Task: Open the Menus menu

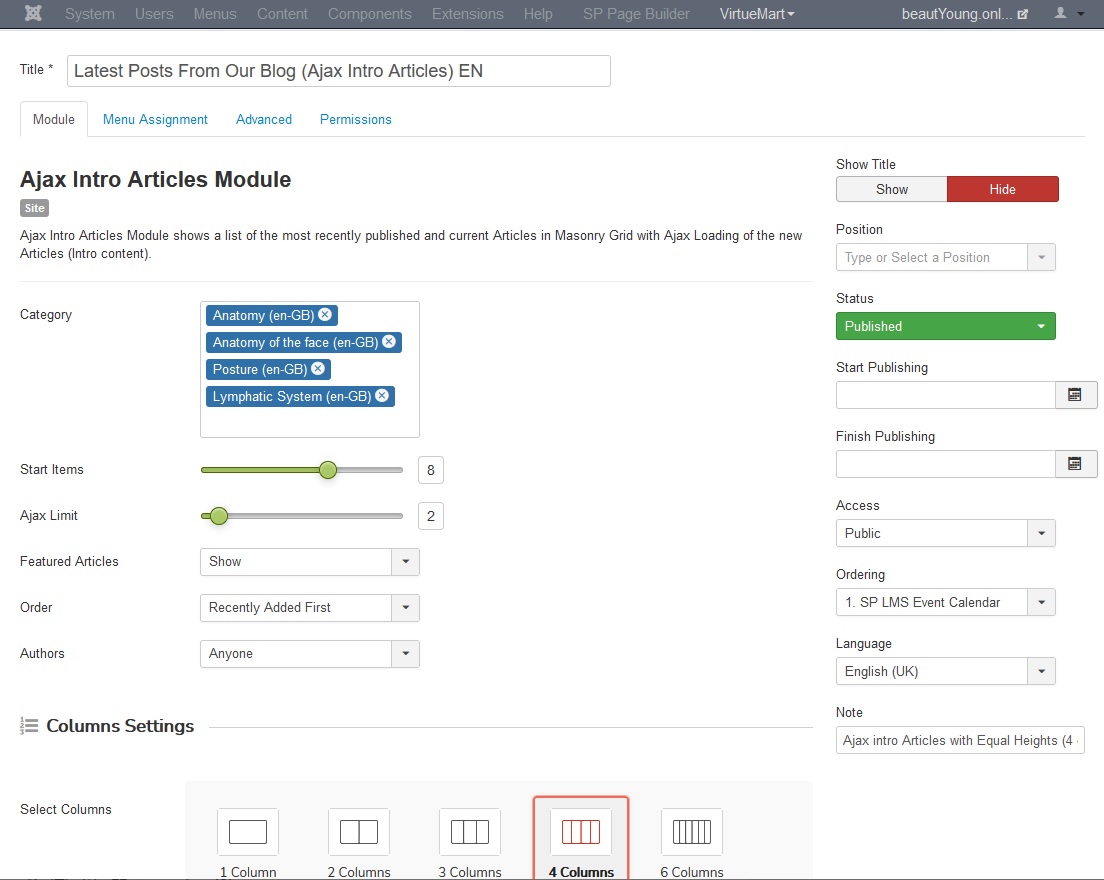Action: [x=215, y=13]
